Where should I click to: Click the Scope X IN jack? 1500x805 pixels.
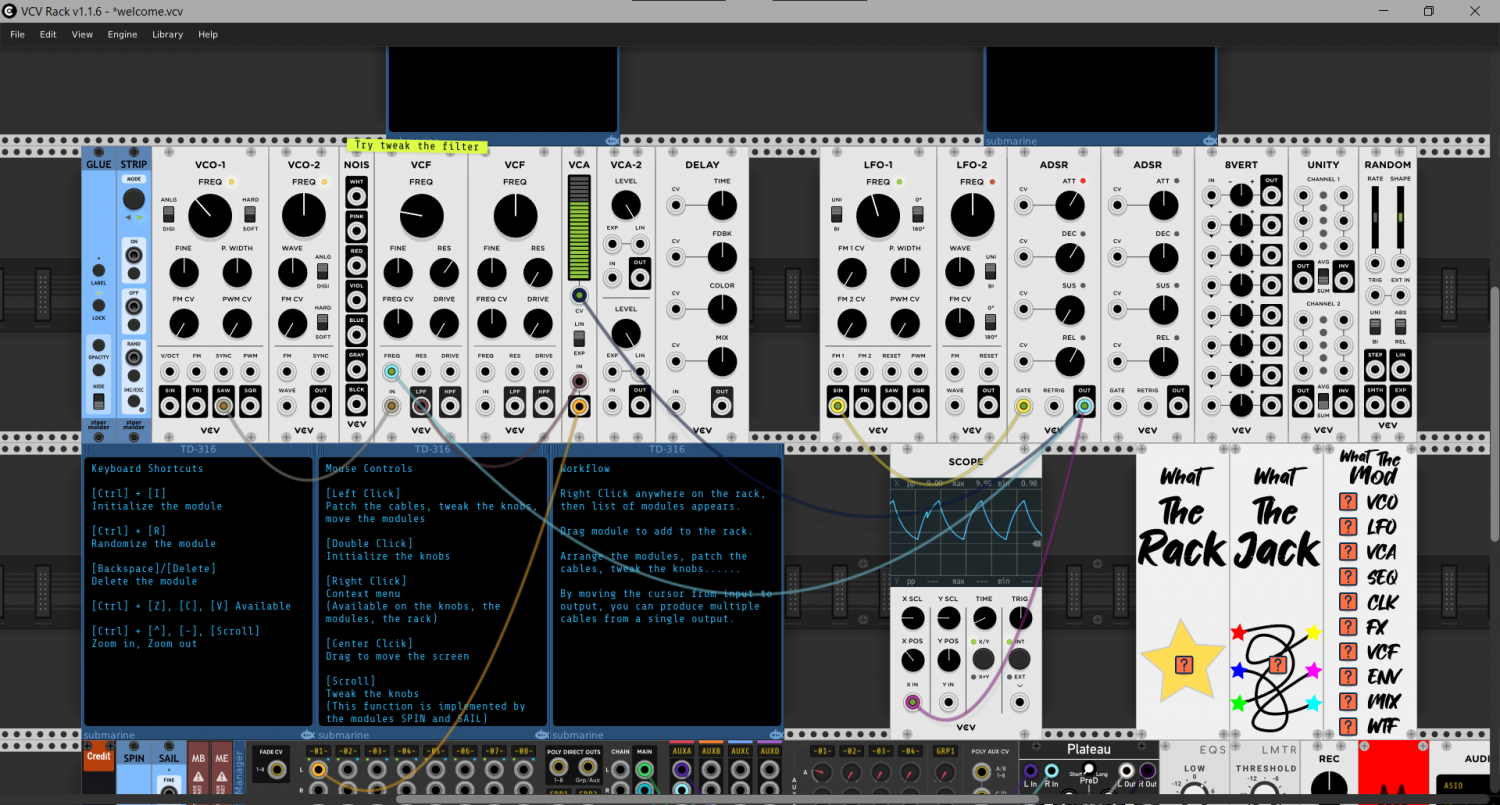click(x=912, y=702)
